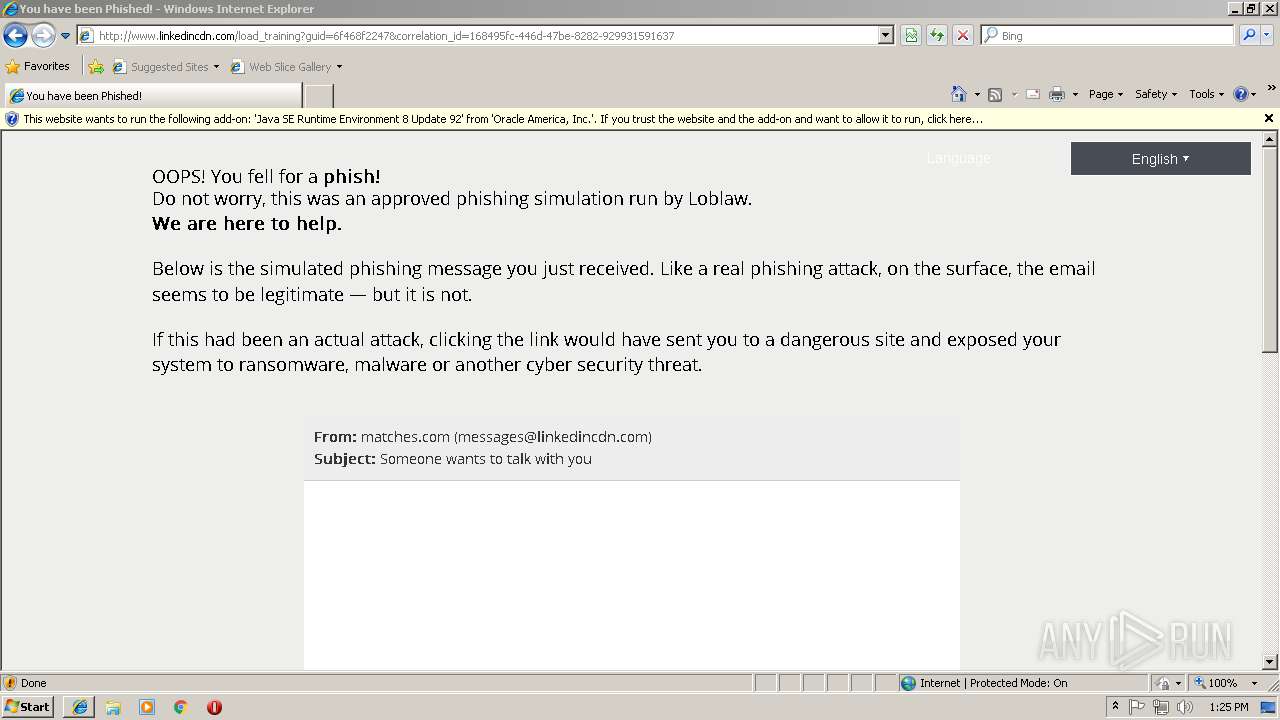
Task: Open the Page menu
Action: [x=1106, y=94]
